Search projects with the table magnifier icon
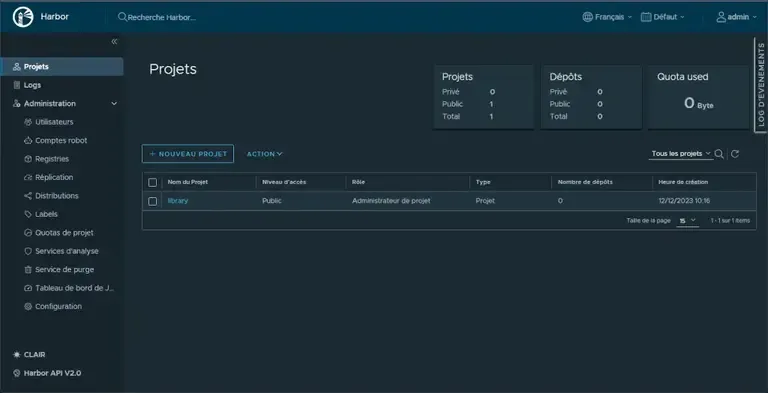Image resolution: width=768 pixels, height=393 pixels. tap(719, 154)
